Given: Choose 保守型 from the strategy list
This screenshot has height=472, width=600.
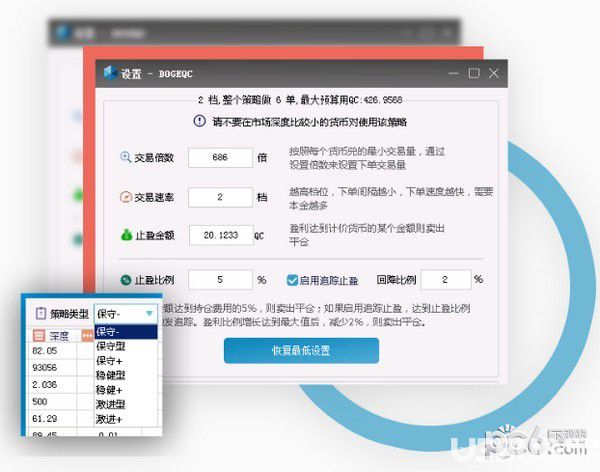Looking at the screenshot, I should coord(126,346).
